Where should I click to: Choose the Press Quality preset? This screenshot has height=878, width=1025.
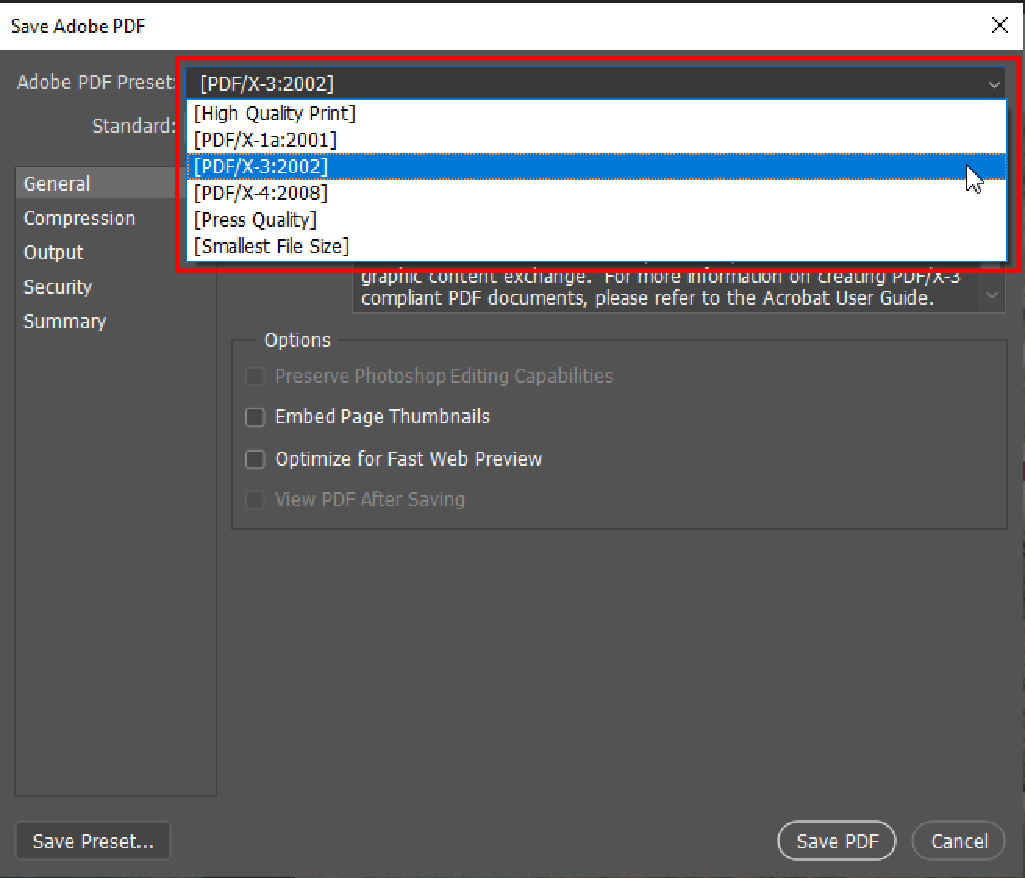point(255,219)
